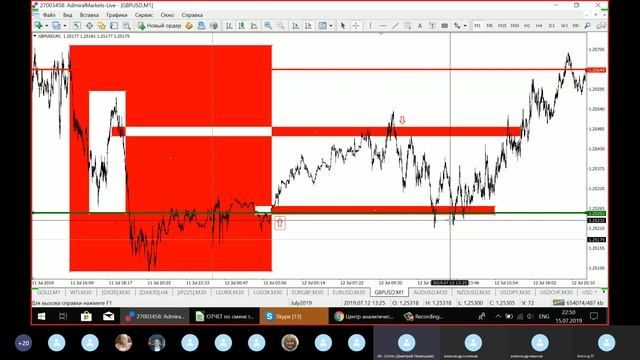
Task: Click the New Chart icon
Action: click(38, 26)
